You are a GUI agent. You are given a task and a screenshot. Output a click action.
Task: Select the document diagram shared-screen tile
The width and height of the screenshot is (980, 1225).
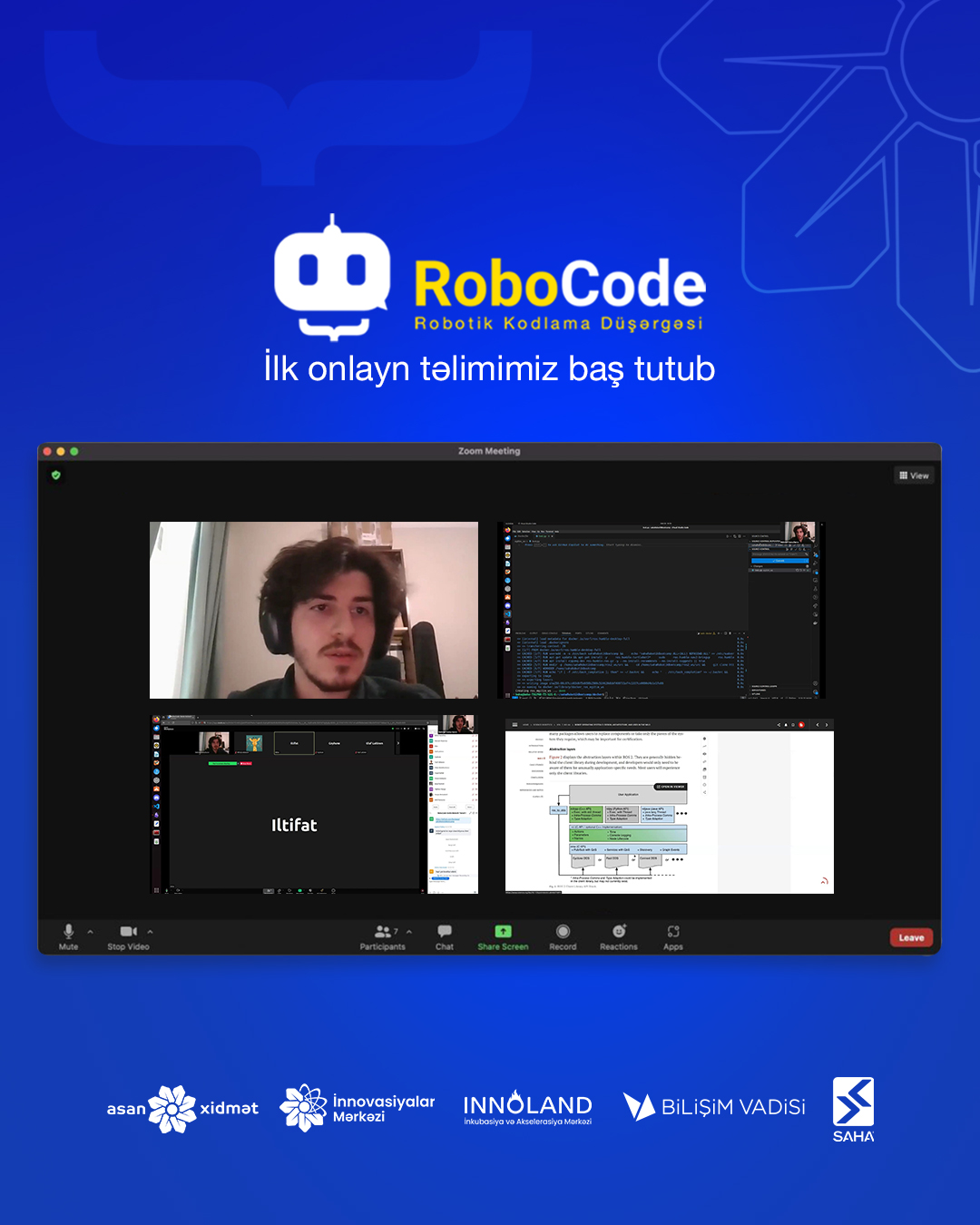coord(670,806)
